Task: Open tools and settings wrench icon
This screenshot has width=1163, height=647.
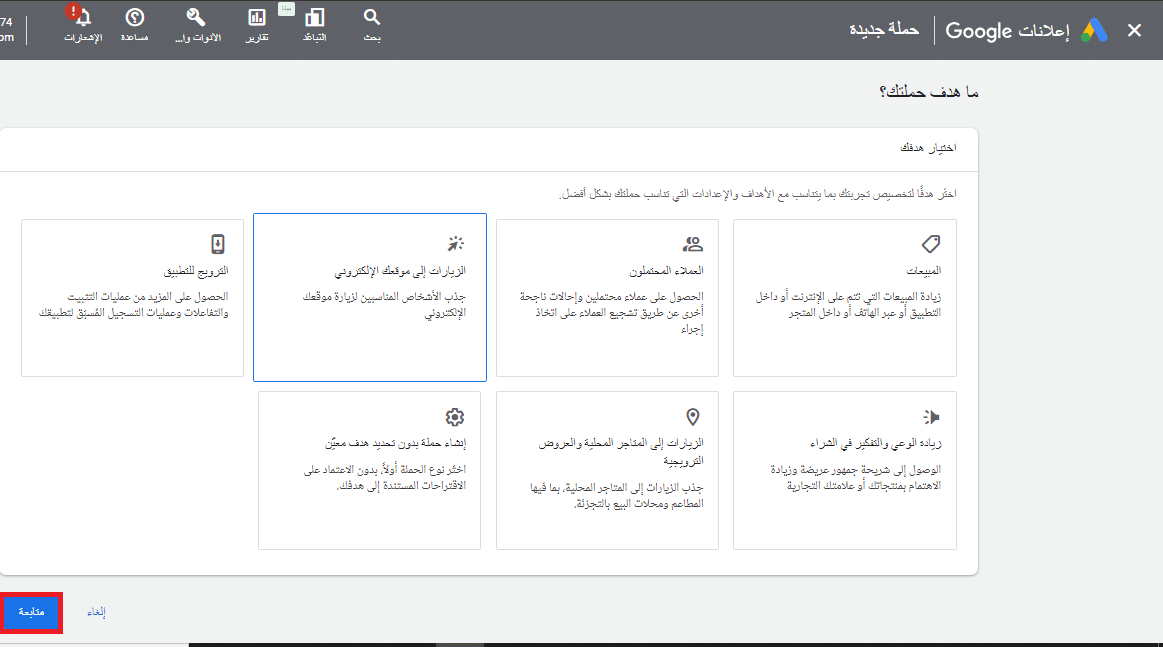Action: point(196,17)
